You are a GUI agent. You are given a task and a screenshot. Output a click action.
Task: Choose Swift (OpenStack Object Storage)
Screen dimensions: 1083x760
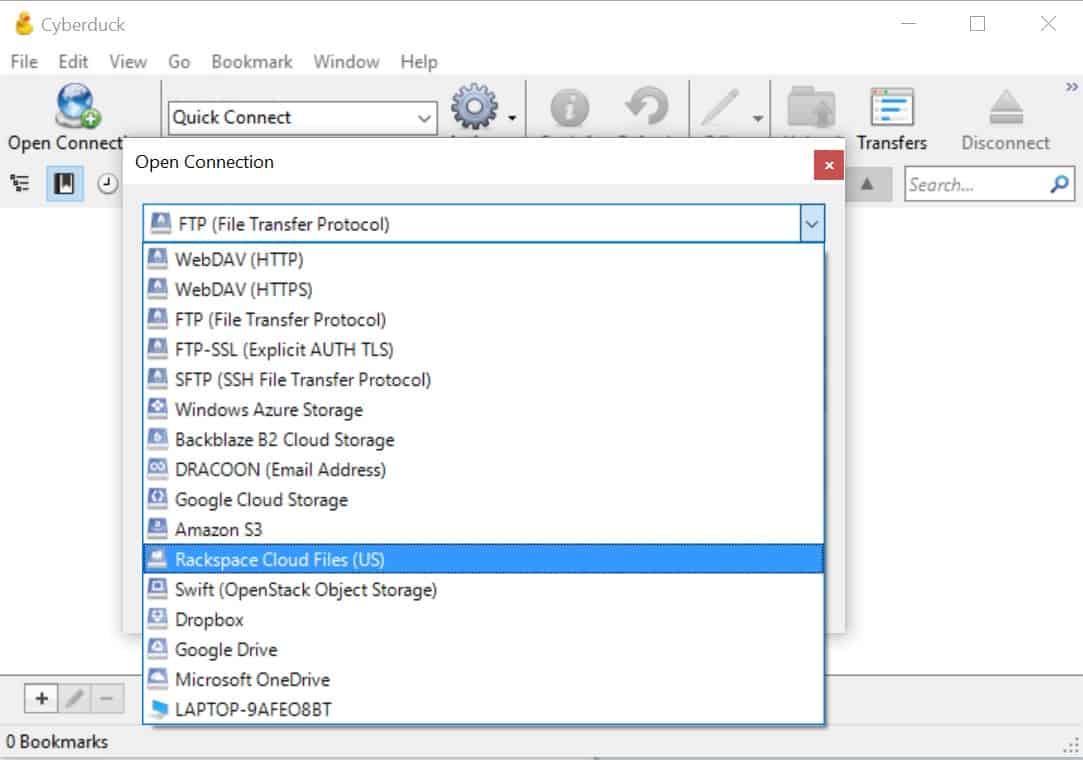pos(483,589)
